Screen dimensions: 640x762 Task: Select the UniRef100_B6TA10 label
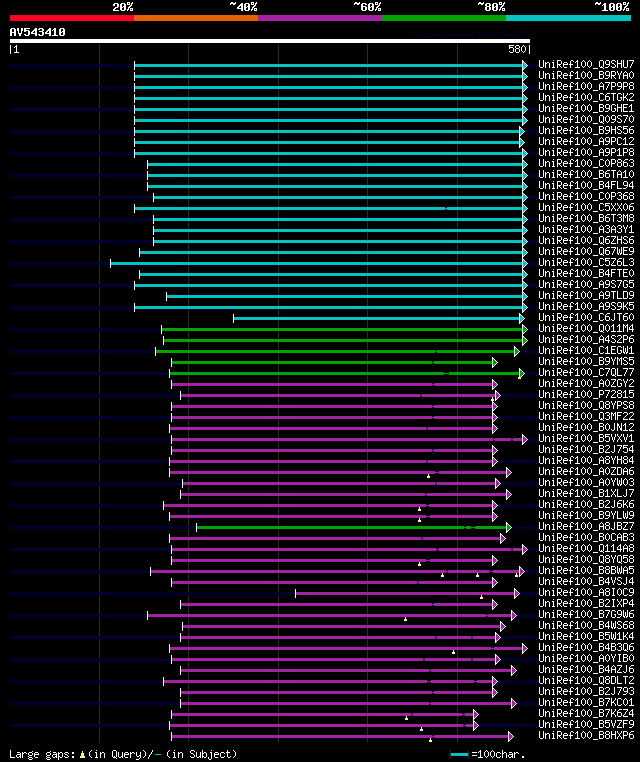(x=586, y=174)
